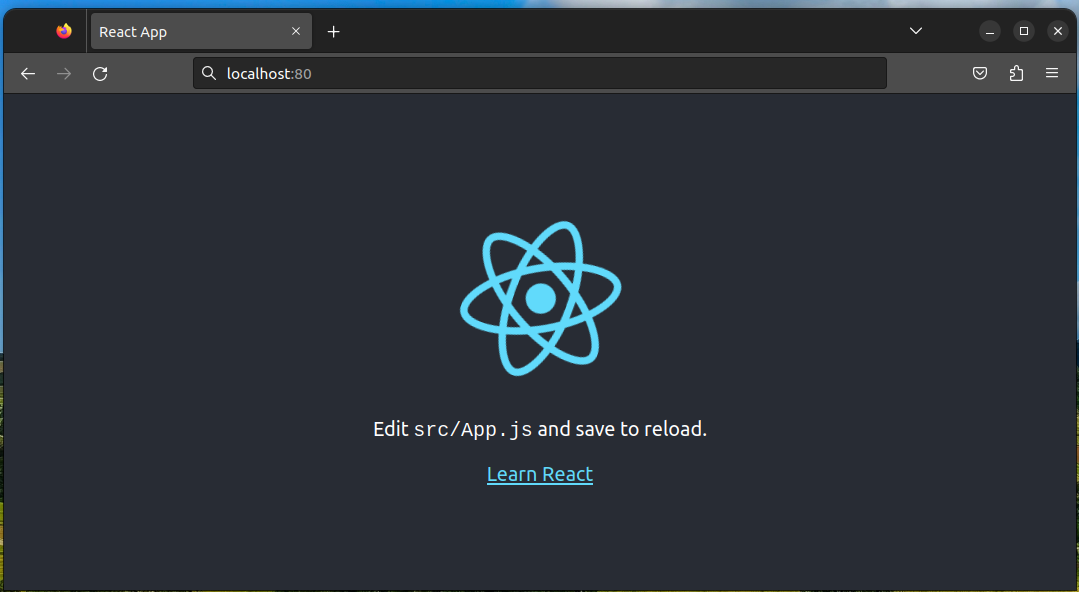The width and height of the screenshot is (1079, 592).
Task: Click the spinning React logo
Action: pyautogui.click(x=540, y=298)
